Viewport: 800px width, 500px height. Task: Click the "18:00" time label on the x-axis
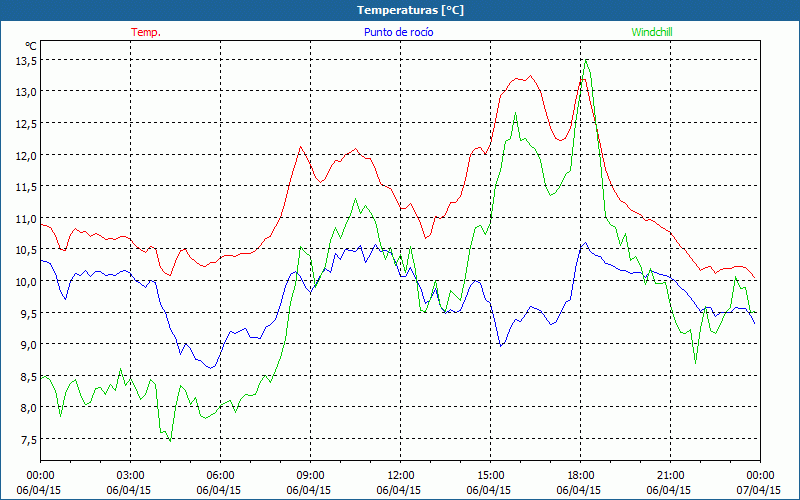click(x=581, y=475)
